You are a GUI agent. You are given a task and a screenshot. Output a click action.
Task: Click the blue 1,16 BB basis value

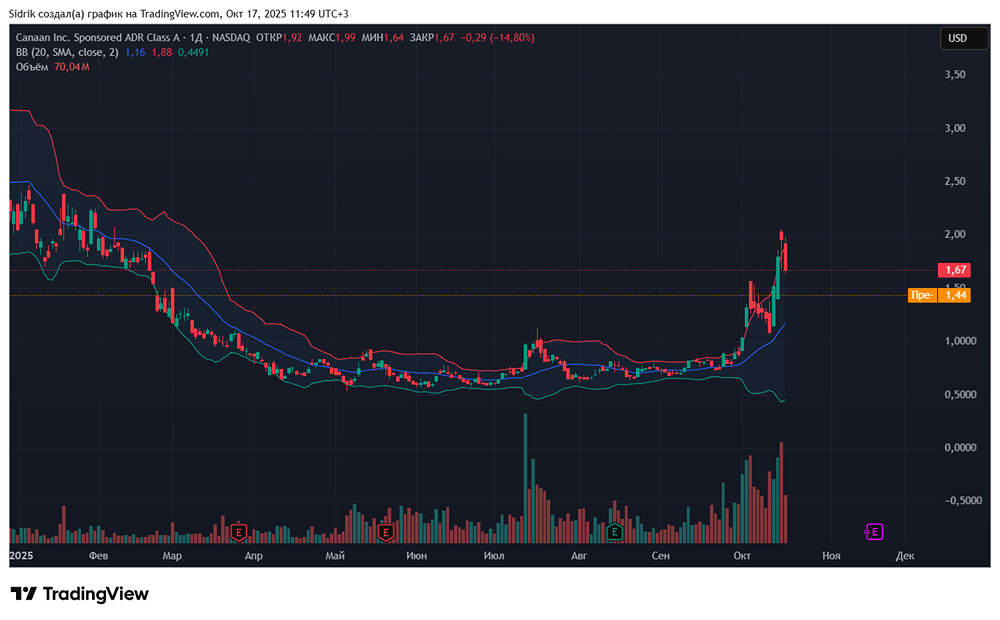click(135, 52)
